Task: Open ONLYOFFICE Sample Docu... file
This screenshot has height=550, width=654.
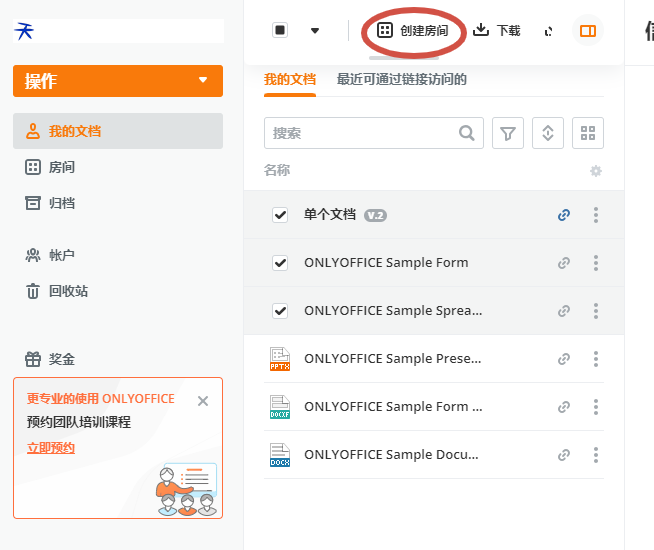Action: (x=391, y=455)
